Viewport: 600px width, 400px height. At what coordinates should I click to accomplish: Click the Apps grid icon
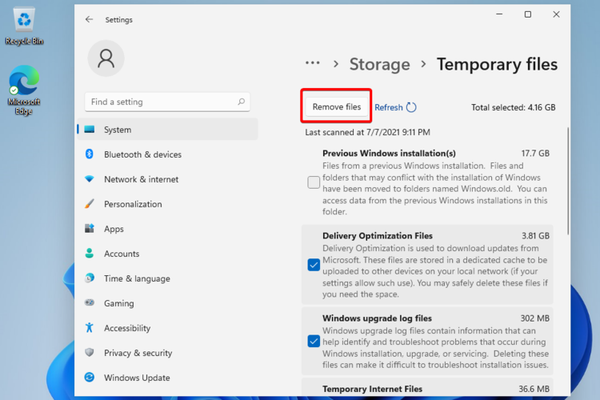pyautogui.click(x=90, y=229)
